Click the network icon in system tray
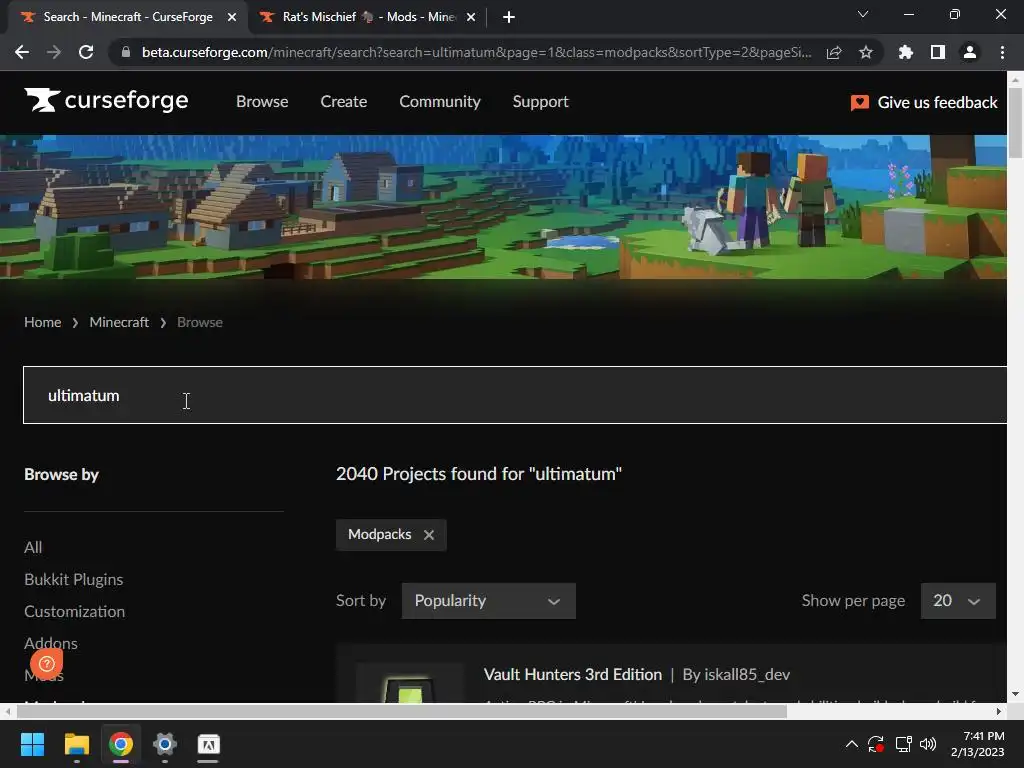Viewport: 1024px width, 768px height. tap(903, 744)
